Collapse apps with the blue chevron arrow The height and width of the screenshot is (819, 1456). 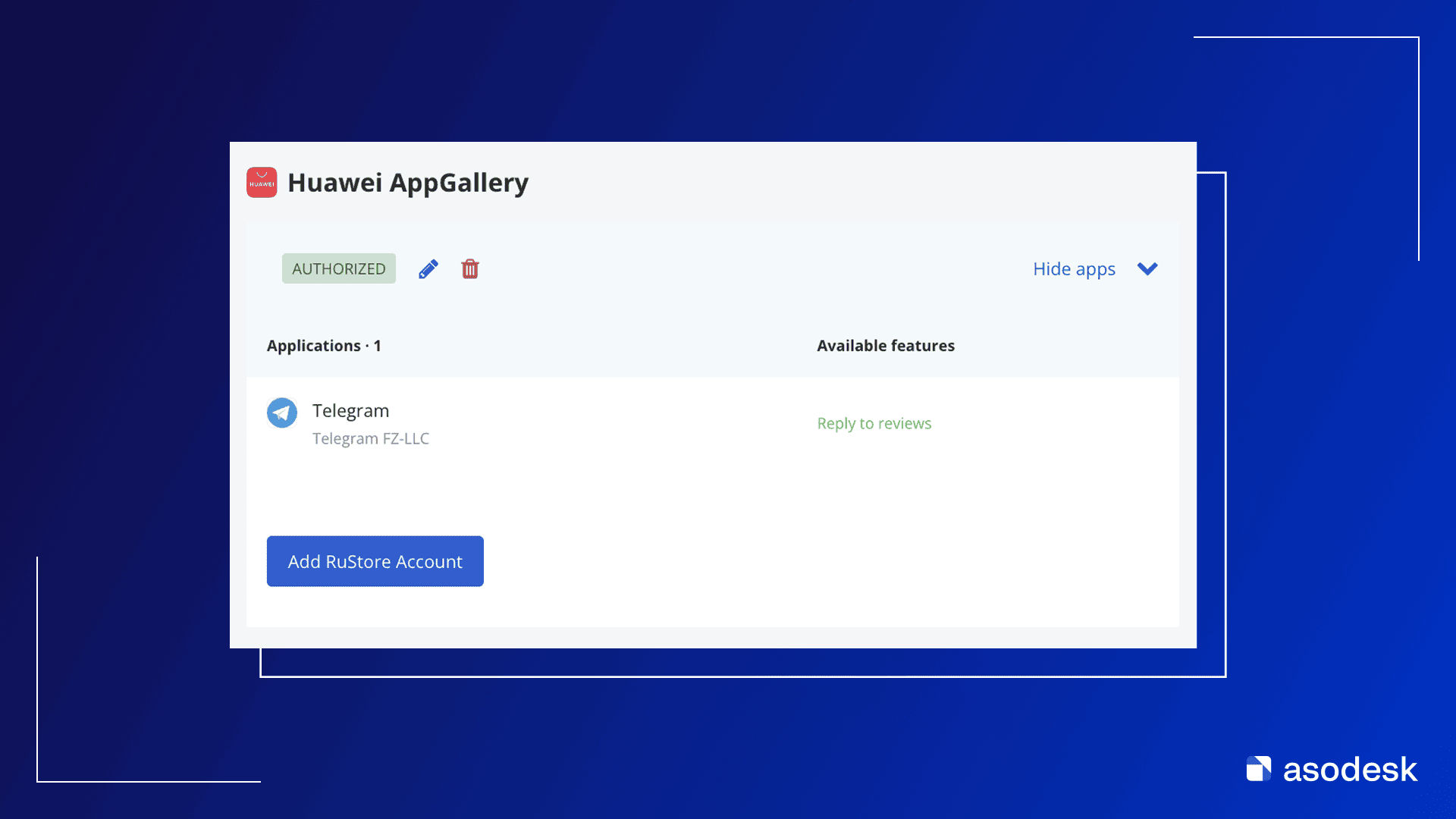point(1147,269)
